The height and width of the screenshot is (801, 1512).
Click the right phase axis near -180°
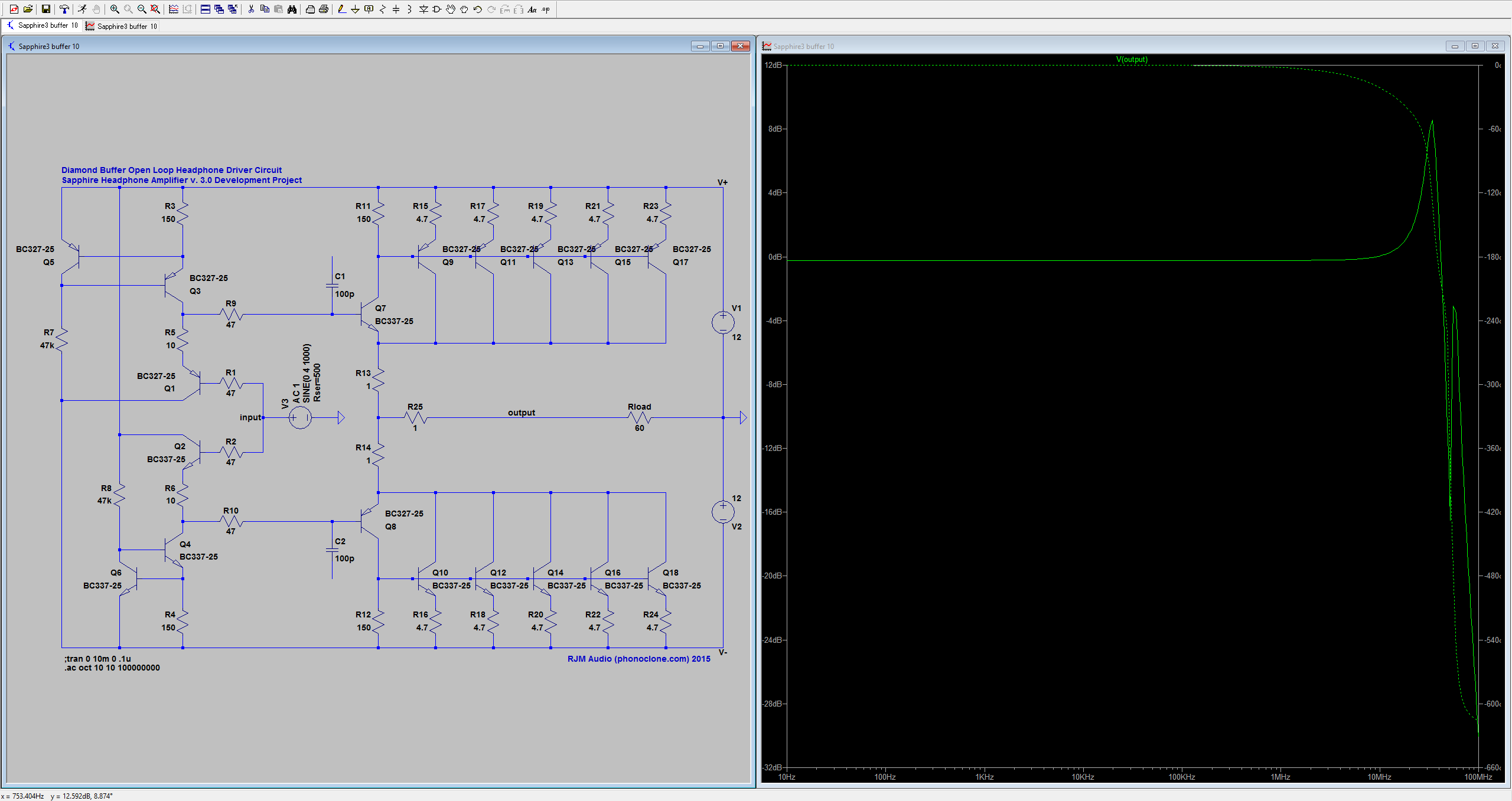pyautogui.click(x=1493, y=257)
